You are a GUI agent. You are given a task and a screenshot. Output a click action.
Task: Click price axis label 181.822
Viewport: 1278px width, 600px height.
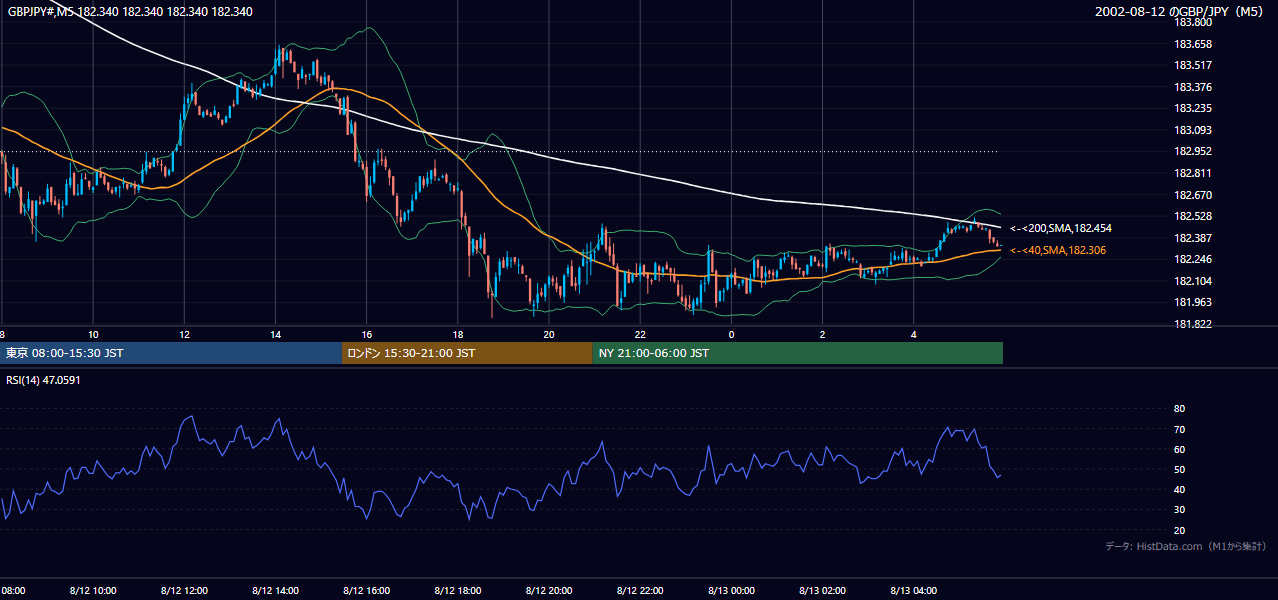pos(1193,324)
